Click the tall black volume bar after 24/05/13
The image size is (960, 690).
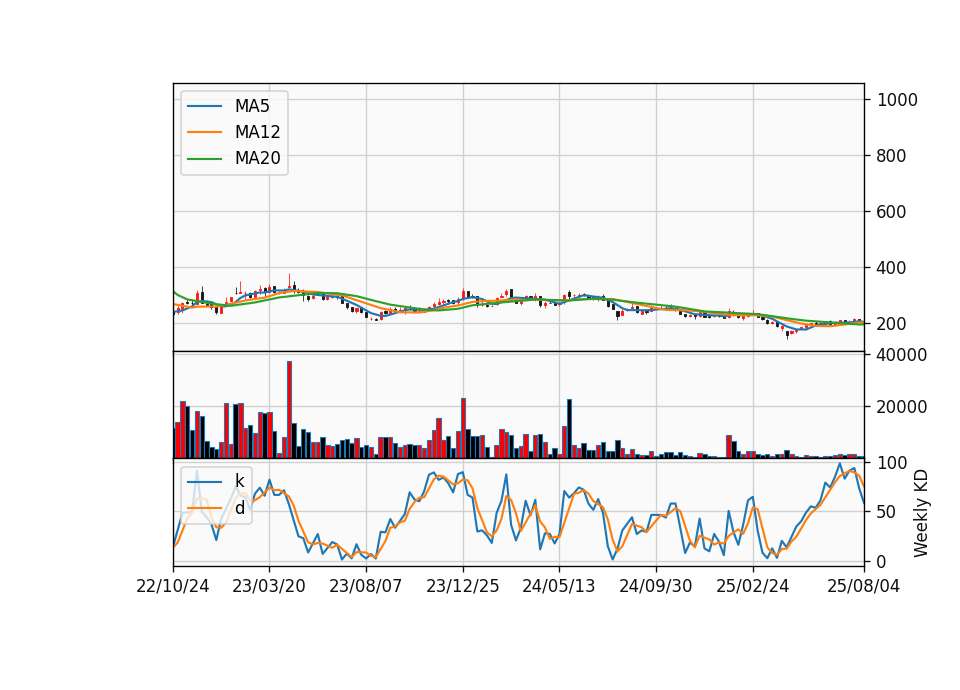[569, 429]
